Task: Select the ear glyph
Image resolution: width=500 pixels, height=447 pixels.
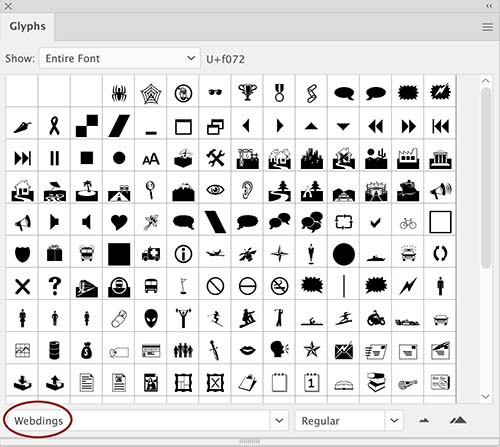Action: click(247, 190)
